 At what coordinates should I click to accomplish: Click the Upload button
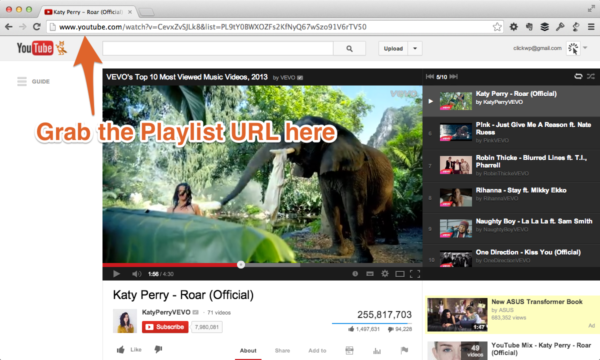click(393, 49)
